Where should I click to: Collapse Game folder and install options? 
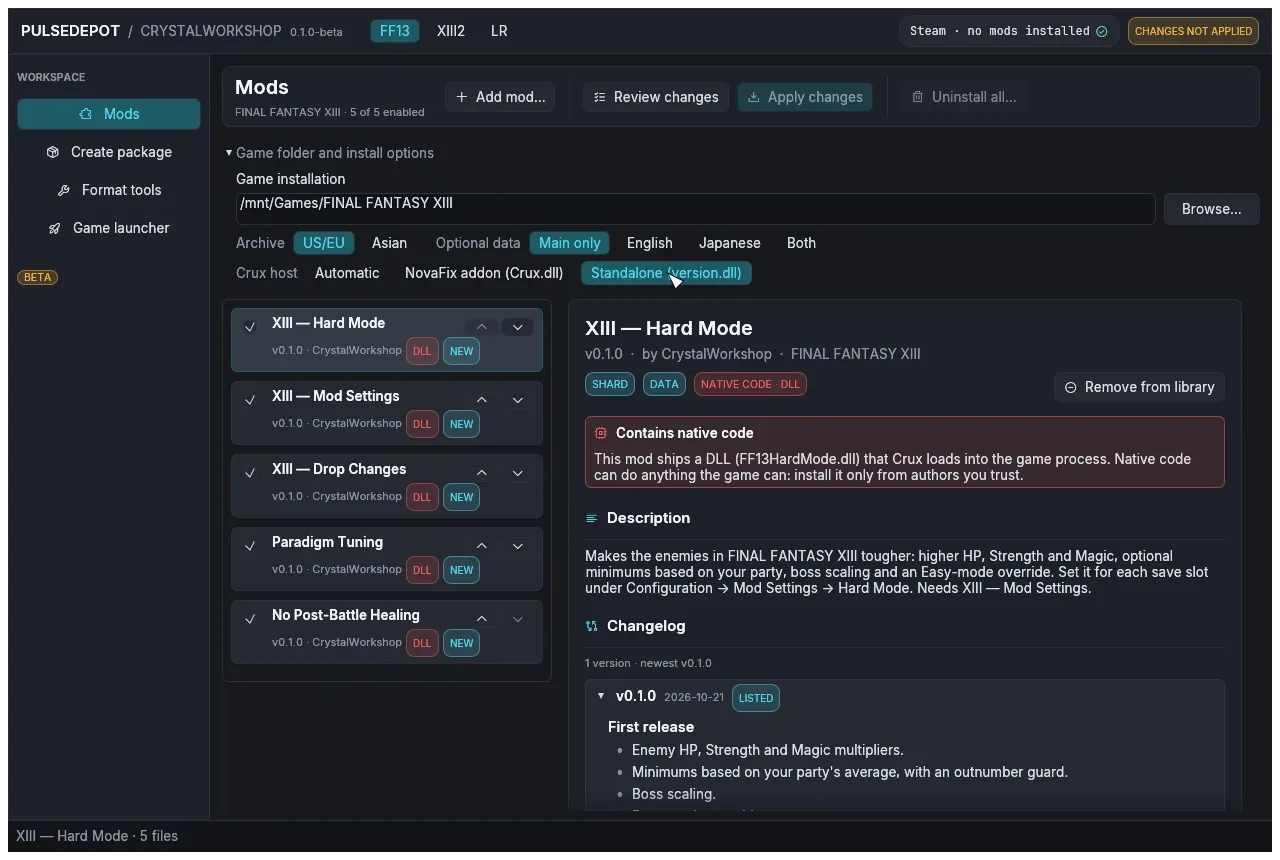point(329,153)
